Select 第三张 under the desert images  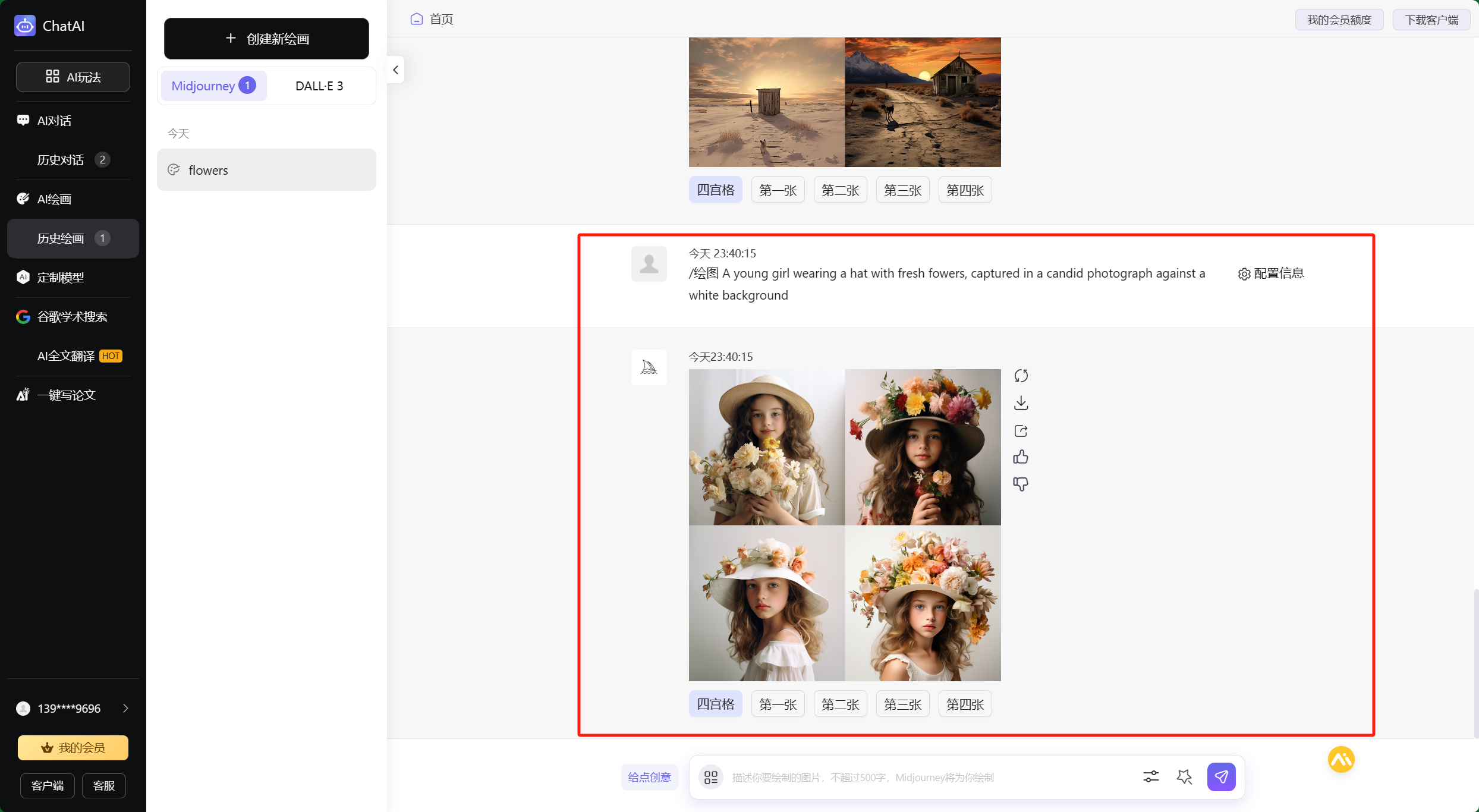pyautogui.click(x=902, y=190)
